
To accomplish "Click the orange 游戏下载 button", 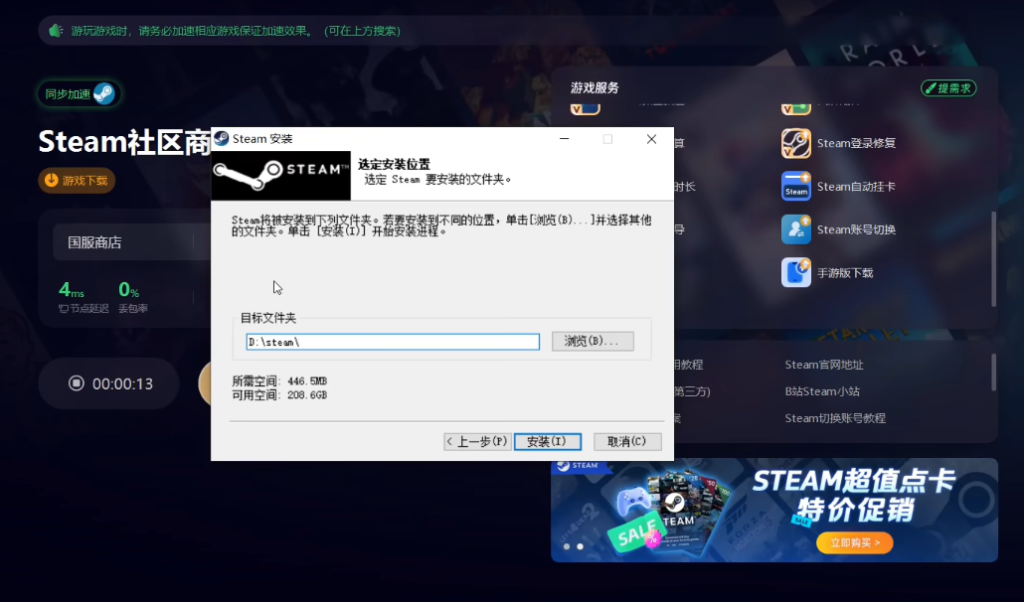I will (x=76, y=180).
